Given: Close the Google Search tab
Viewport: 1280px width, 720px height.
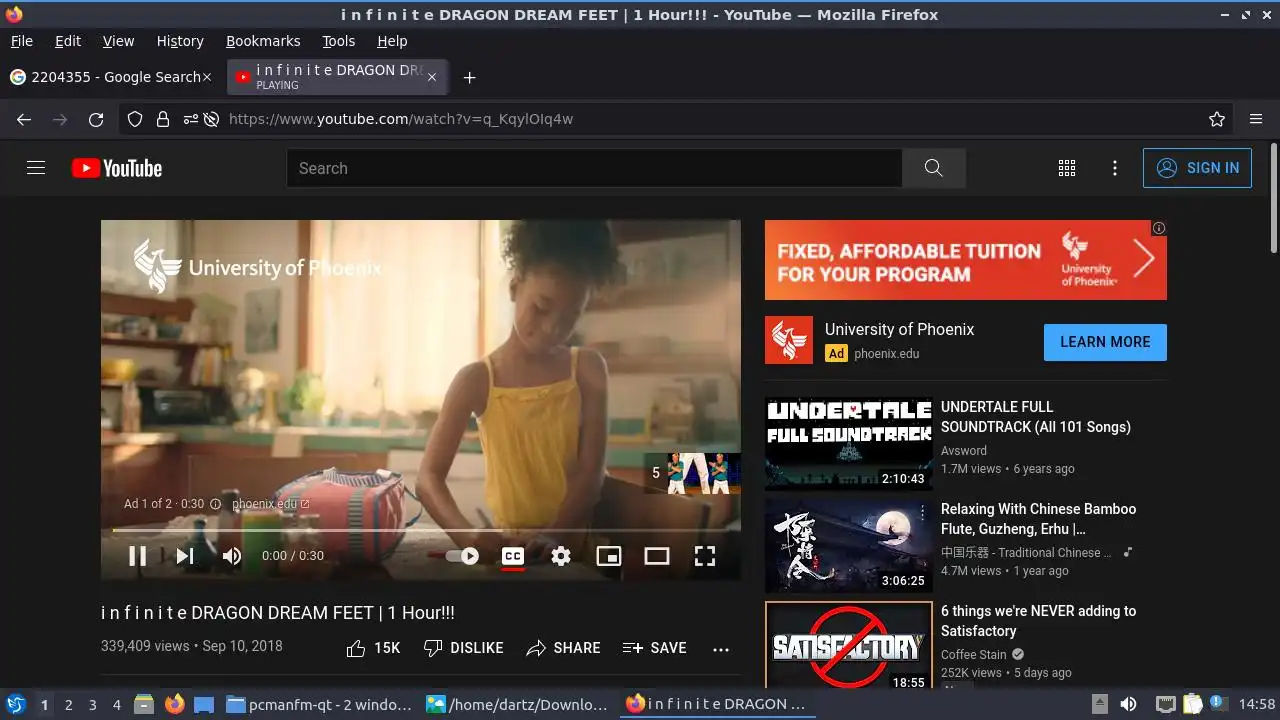Looking at the screenshot, I should [x=207, y=77].
